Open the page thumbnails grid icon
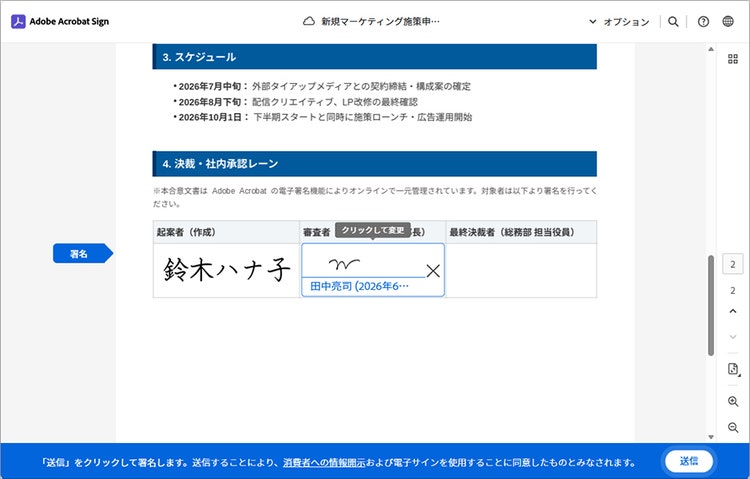750x479 pixels. (x=733, y=59)
